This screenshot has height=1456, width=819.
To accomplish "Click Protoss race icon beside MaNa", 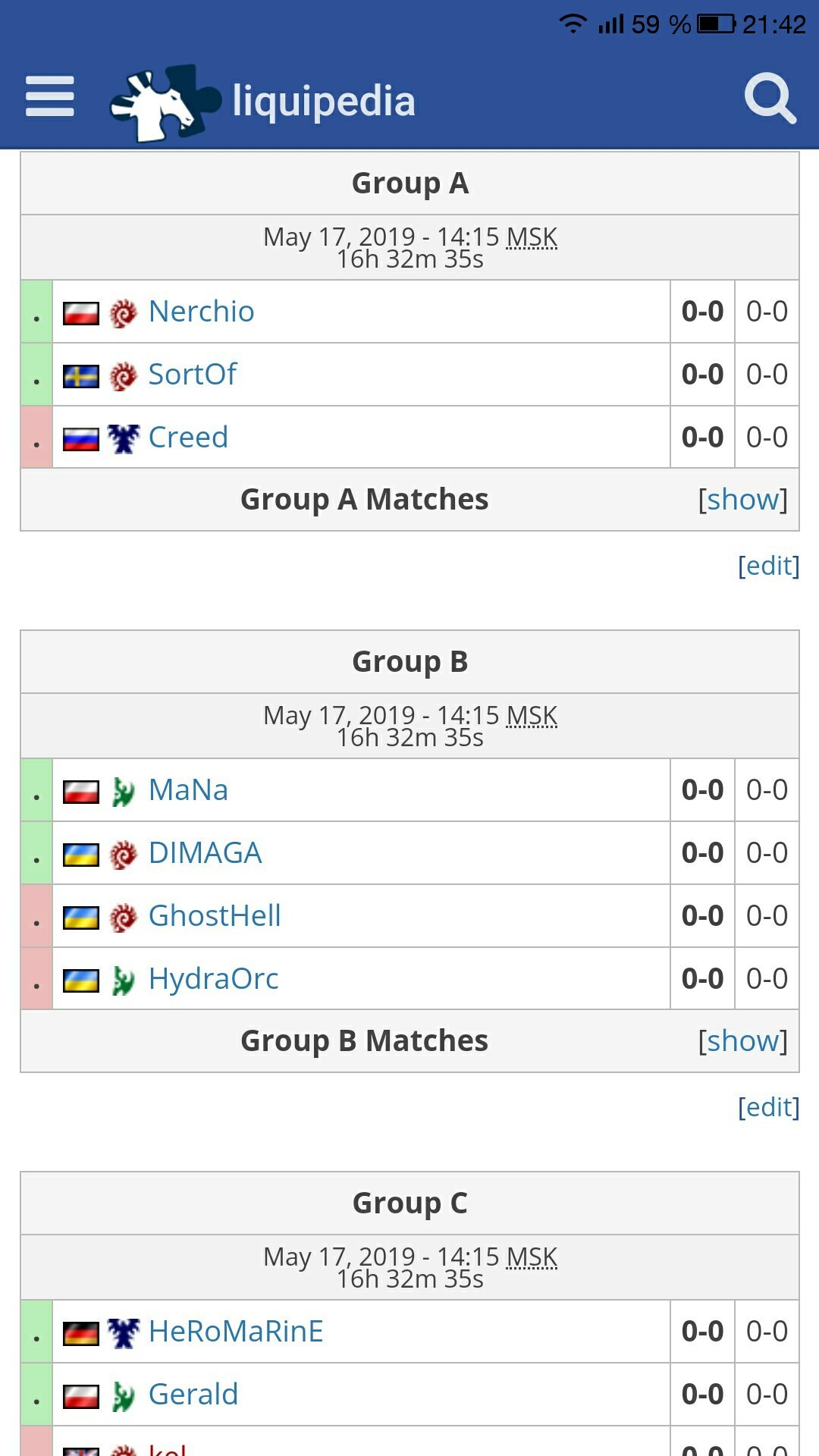I will [x=124, y=791].
